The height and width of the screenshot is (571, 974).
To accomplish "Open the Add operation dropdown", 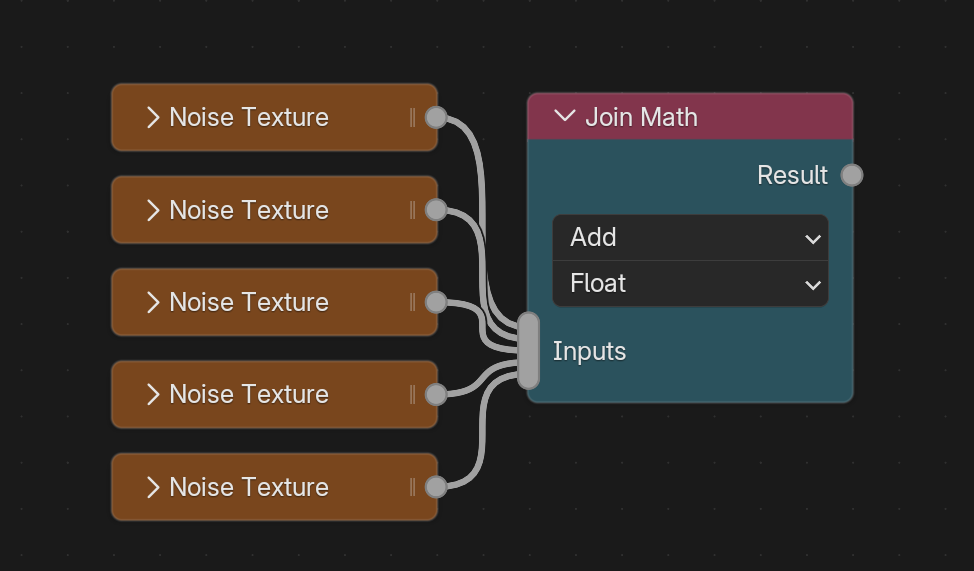I will point(690,237).
